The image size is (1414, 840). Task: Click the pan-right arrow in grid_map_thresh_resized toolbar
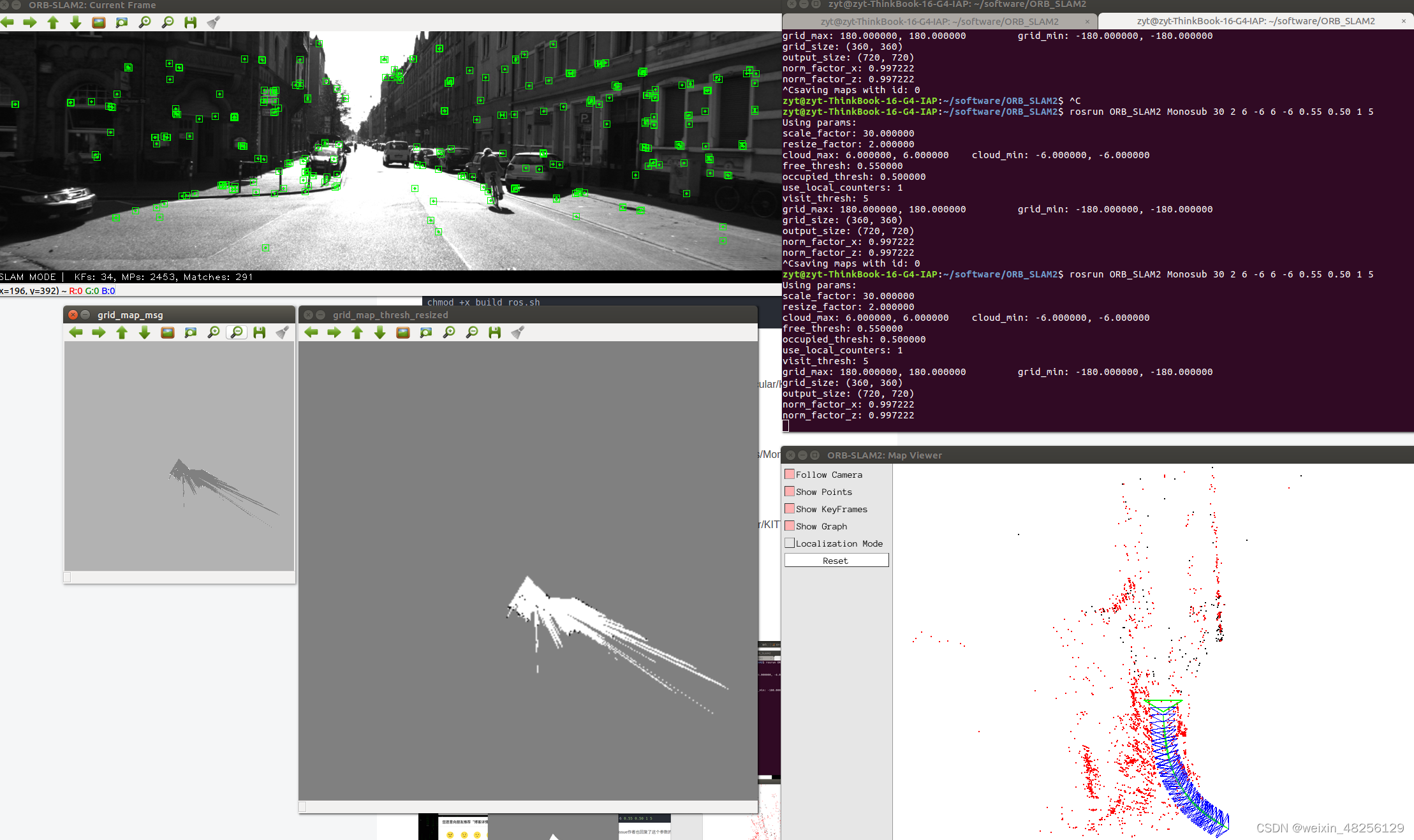334,332
